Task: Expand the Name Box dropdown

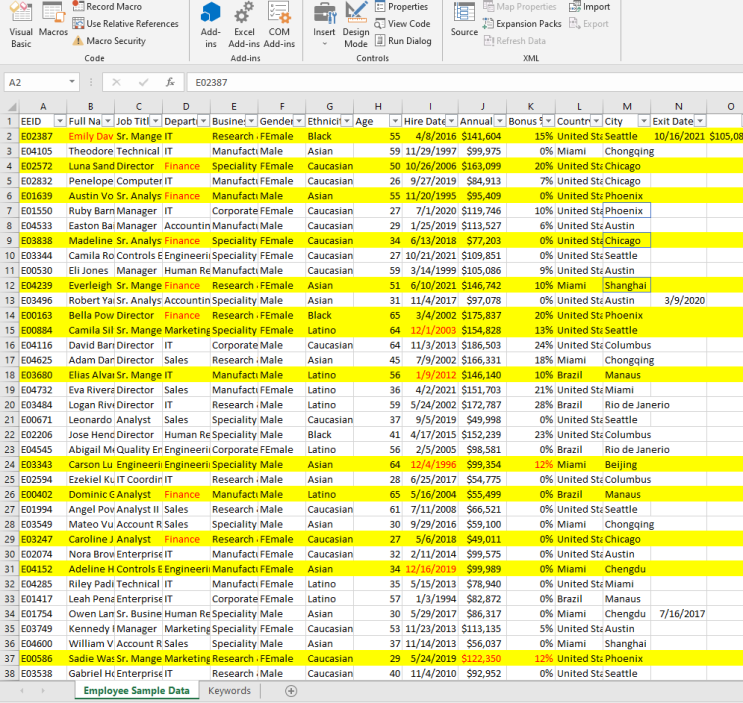Action: pos(72,83)
